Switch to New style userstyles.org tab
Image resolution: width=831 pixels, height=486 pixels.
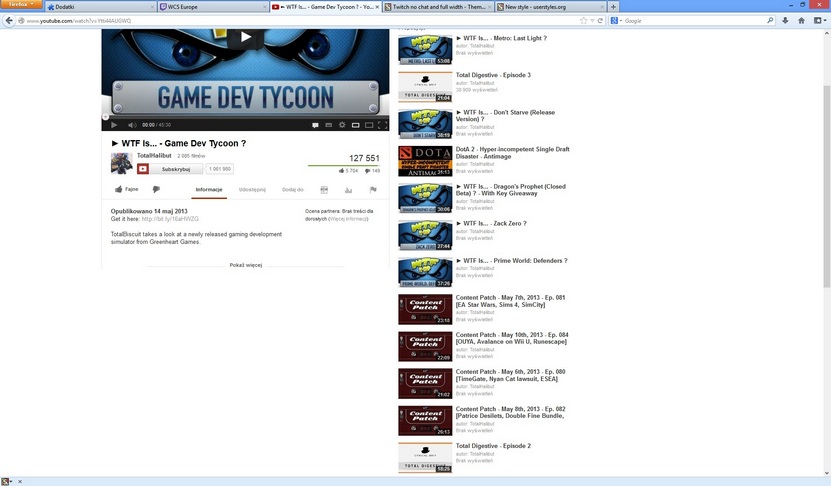click(x=550, y=7)
